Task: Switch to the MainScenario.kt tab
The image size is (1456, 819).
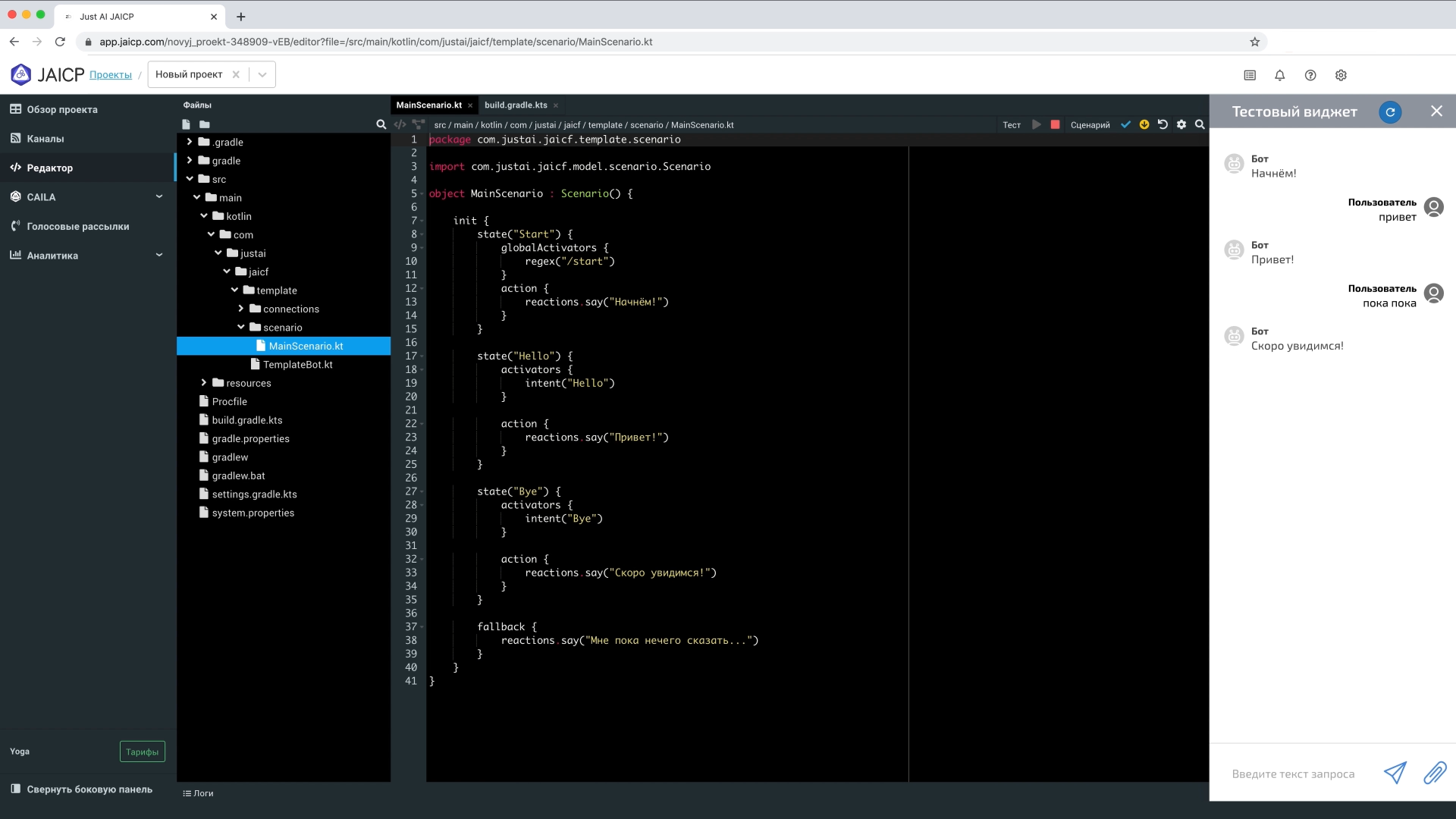Action: pos(428,105)
